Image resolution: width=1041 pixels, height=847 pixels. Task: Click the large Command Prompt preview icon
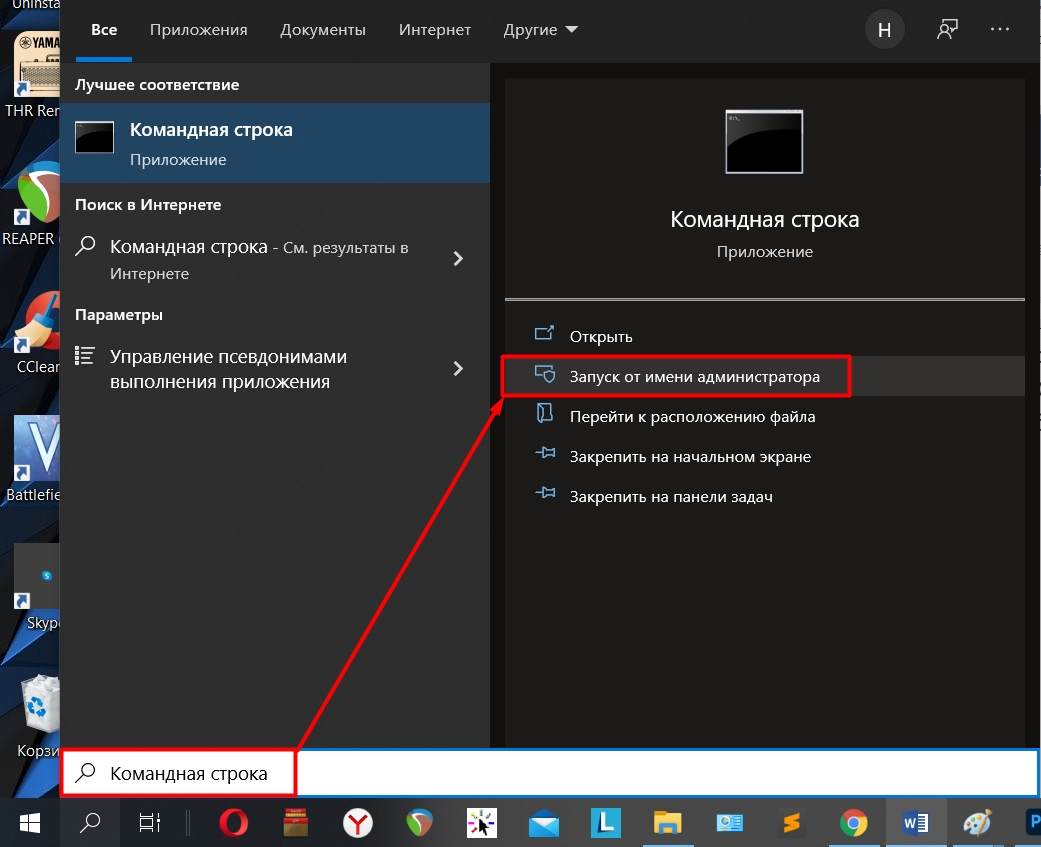coord(764,141)
